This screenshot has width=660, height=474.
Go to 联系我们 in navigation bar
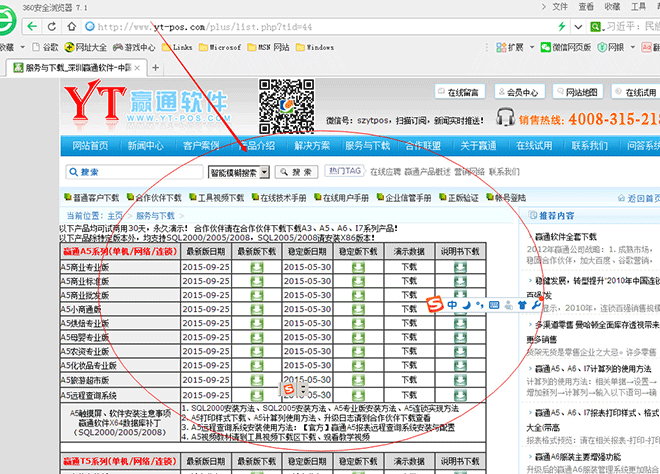tap(589, 146)
